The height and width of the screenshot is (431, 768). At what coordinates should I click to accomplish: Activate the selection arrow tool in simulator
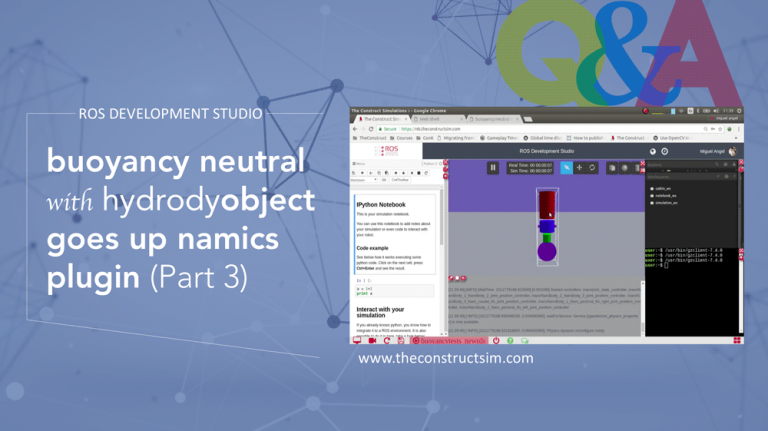(x=566, y=168)
